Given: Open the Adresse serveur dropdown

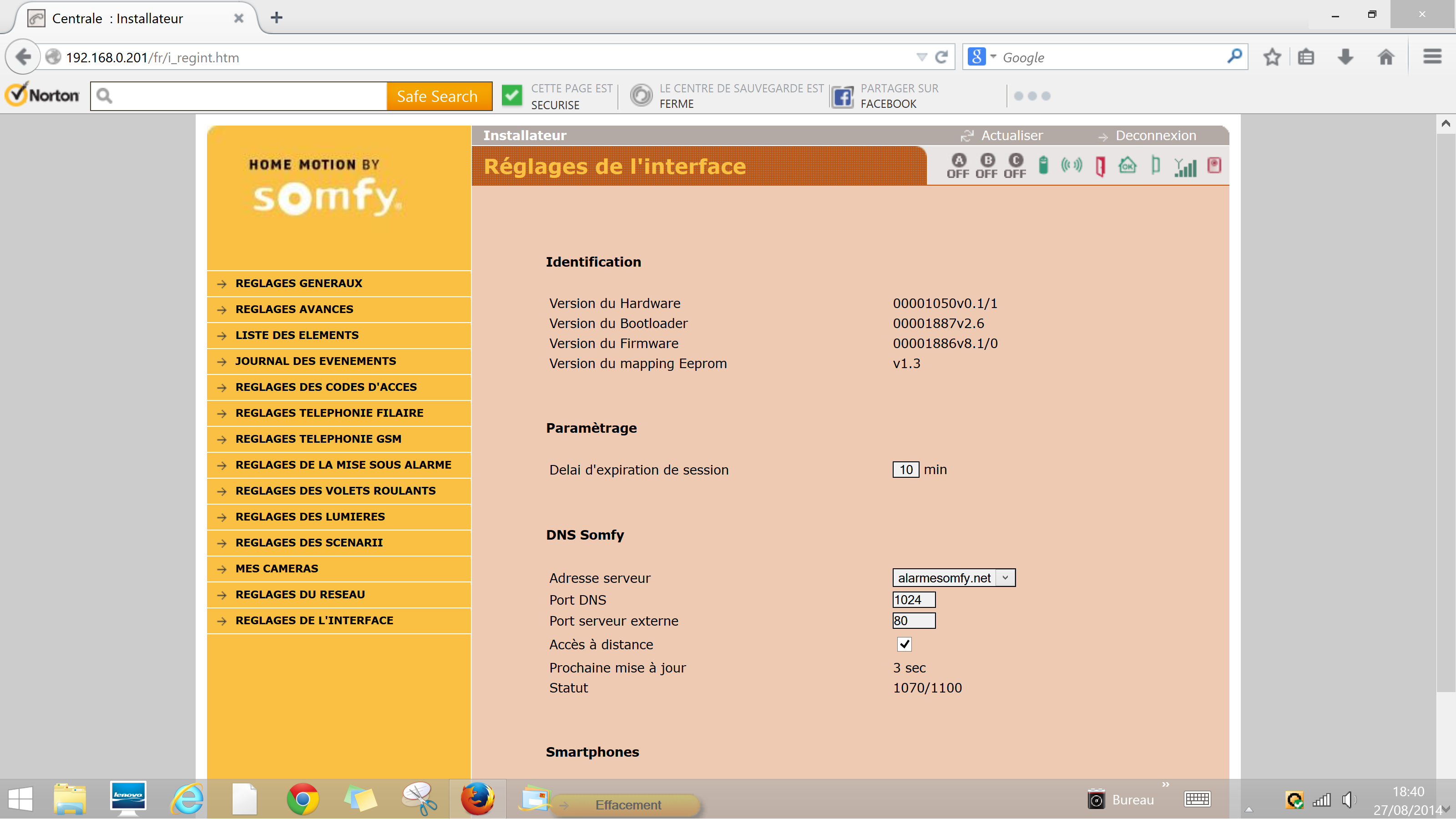Looking at the screenshot, I should pos(954,578).
